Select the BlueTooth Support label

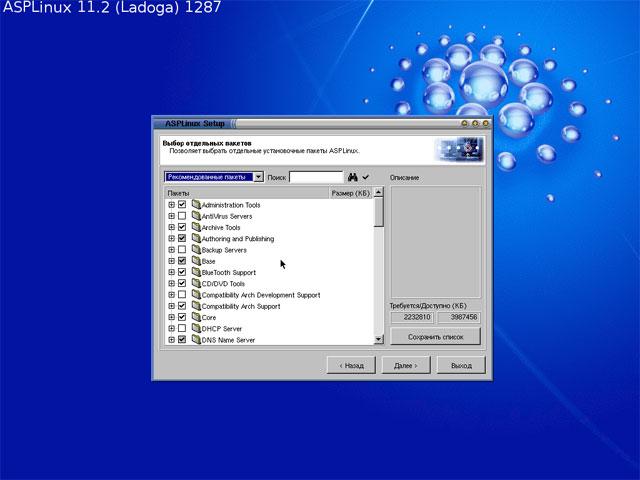[x=229, y=272]
